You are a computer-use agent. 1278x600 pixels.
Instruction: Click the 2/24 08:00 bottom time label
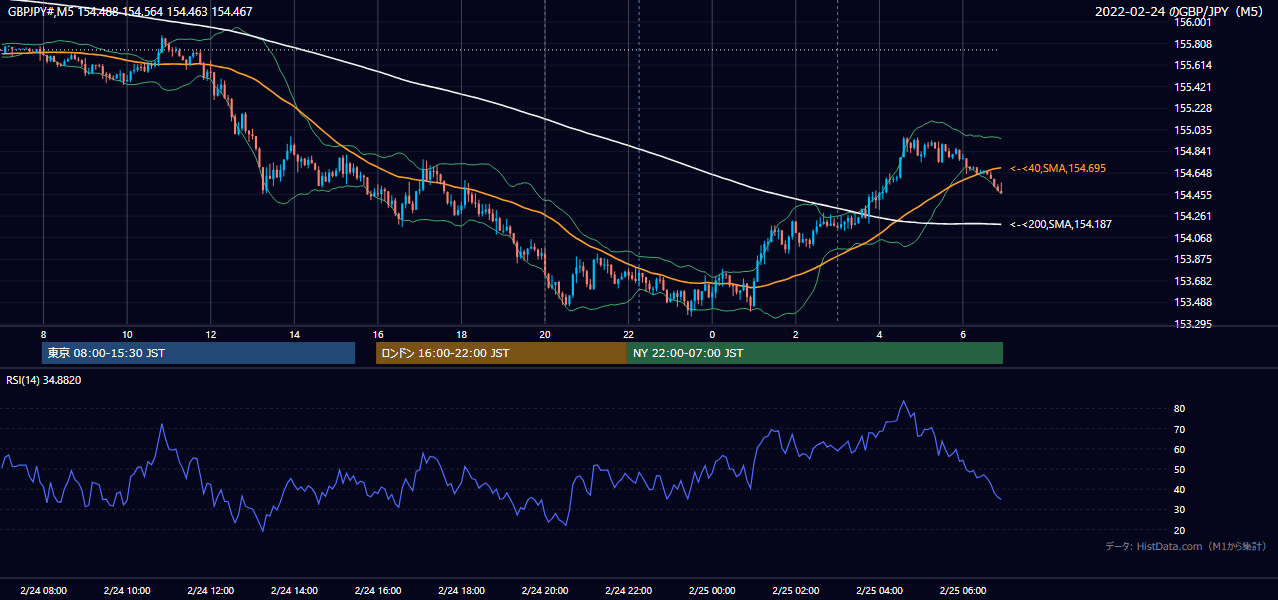pyautogui.click(x=43, y=590)
